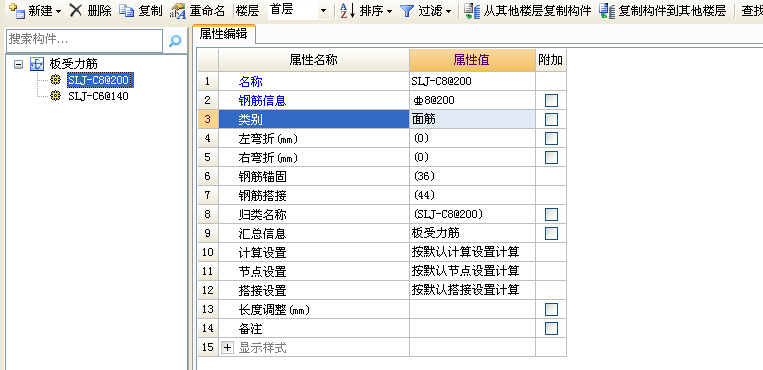Viewport: 763px width, 370px height.
Task: Select the 类别 property name row
Action: [314, 119]
